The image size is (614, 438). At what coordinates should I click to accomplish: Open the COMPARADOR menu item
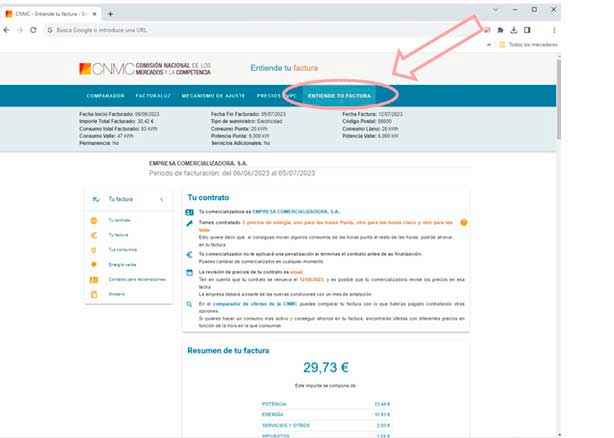[105, 96]
